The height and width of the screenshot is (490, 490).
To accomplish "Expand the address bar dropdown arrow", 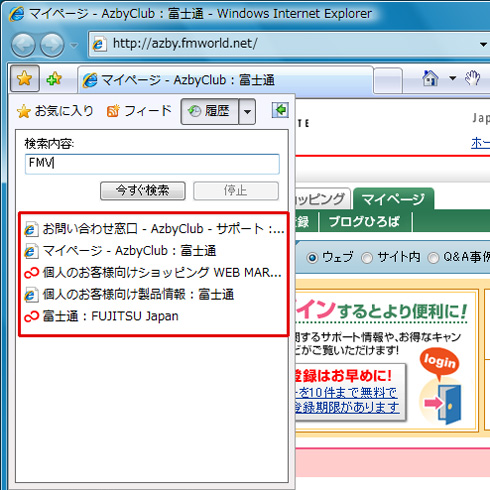I will 483,44.
